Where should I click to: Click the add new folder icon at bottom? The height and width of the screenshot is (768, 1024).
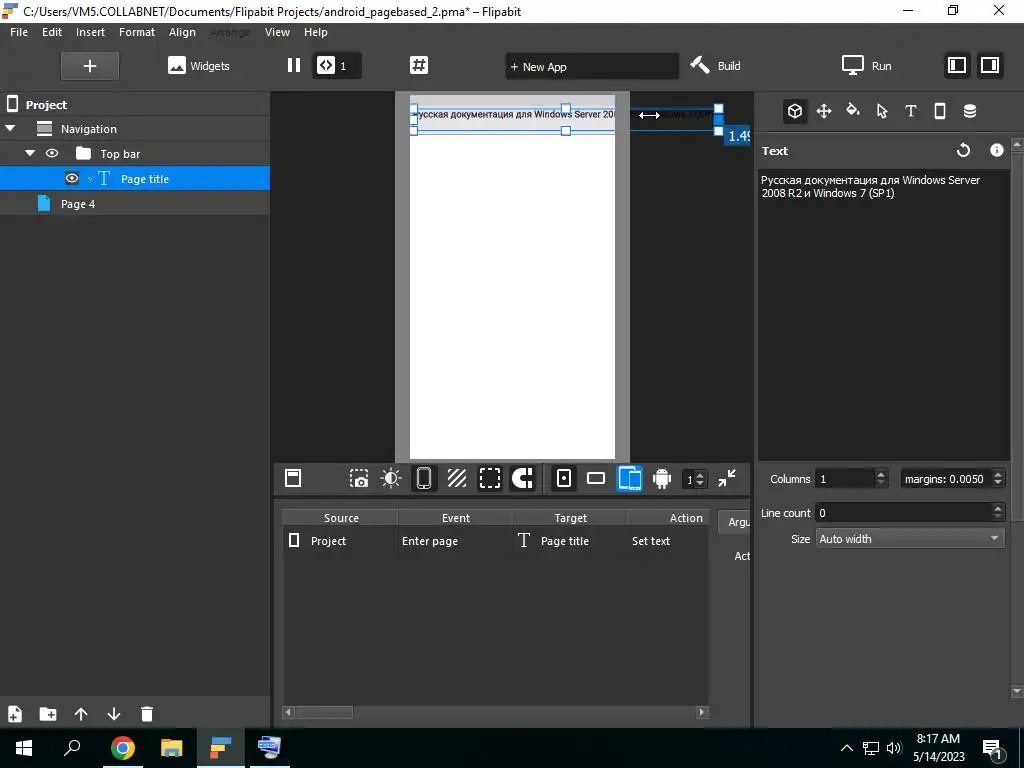point(48,714)
